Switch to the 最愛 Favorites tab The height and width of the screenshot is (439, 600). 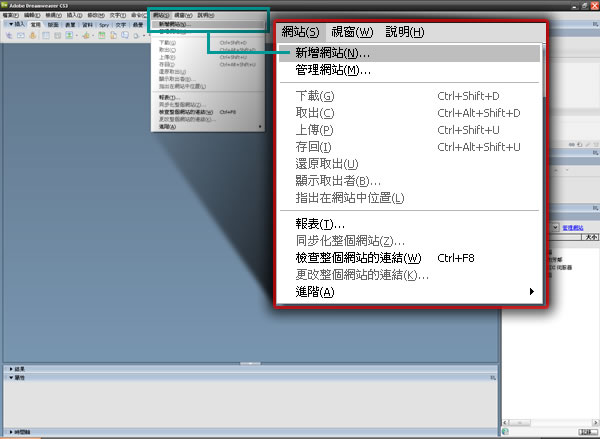(x=138, y=25)
